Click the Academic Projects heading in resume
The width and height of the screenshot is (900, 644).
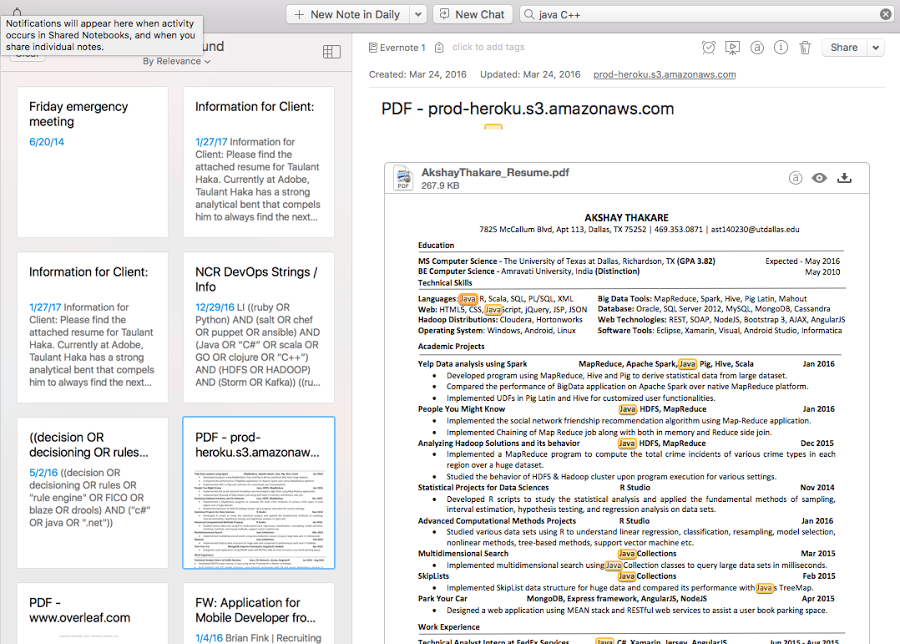451,346
